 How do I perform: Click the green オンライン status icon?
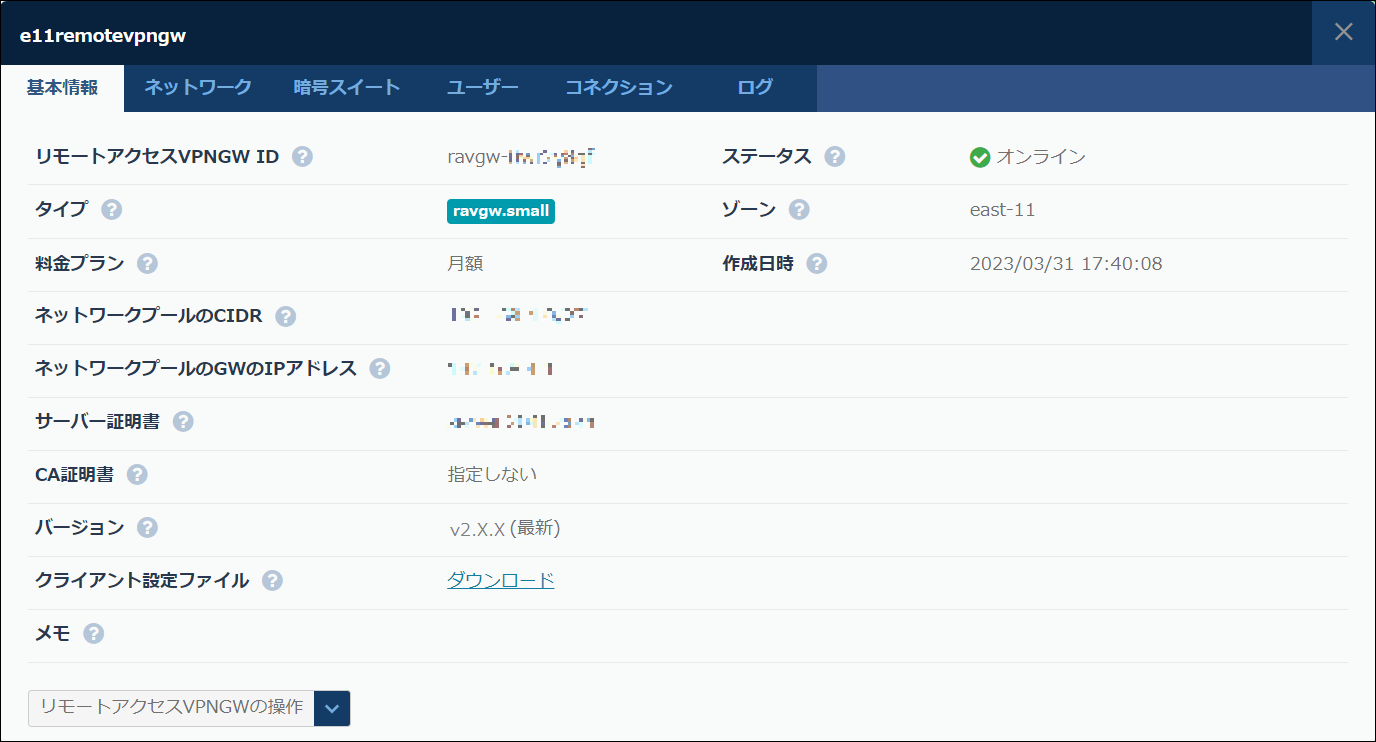979,156
